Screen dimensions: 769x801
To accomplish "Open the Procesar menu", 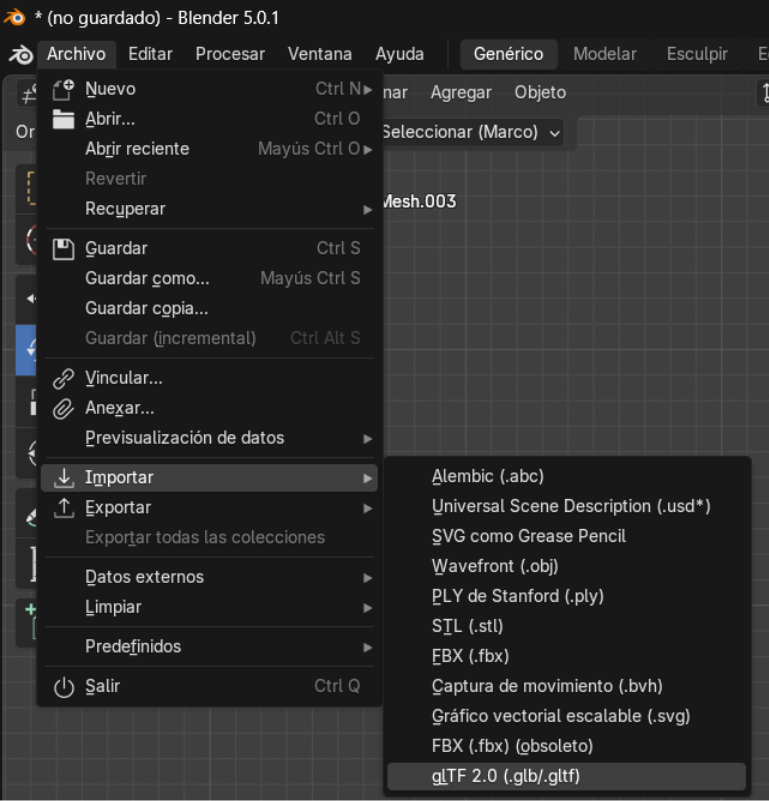I will [230, 54].
